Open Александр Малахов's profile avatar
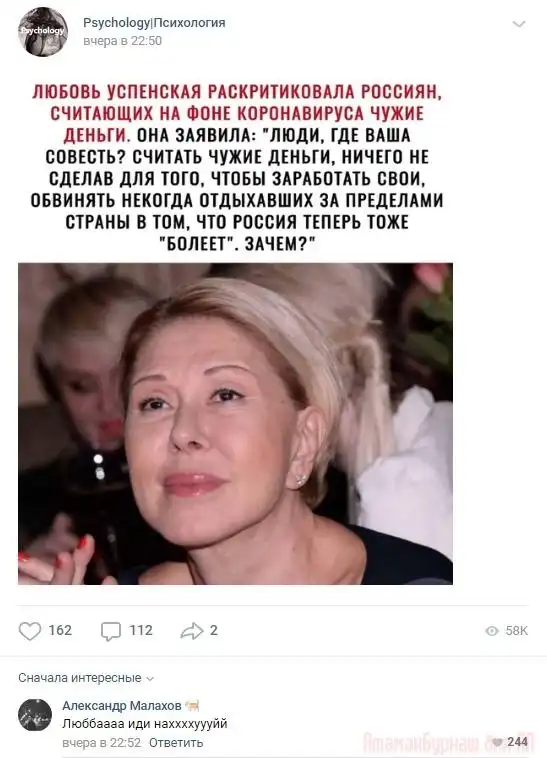The image size is (547, 758). click(x=35, y=714)
